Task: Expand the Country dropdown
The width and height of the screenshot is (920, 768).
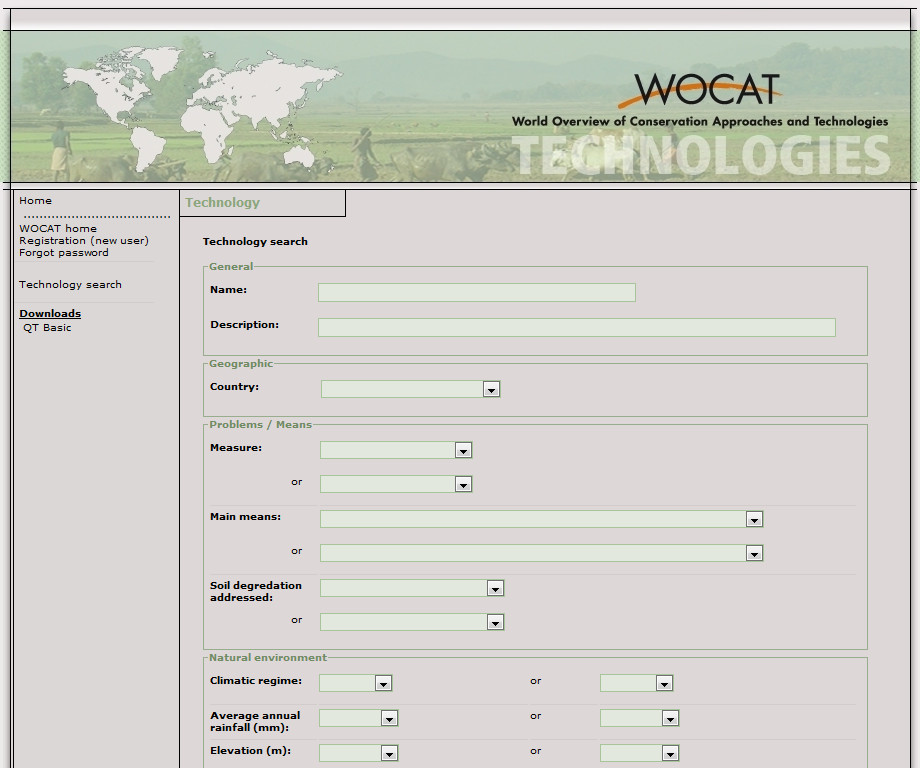Action: 410,389
